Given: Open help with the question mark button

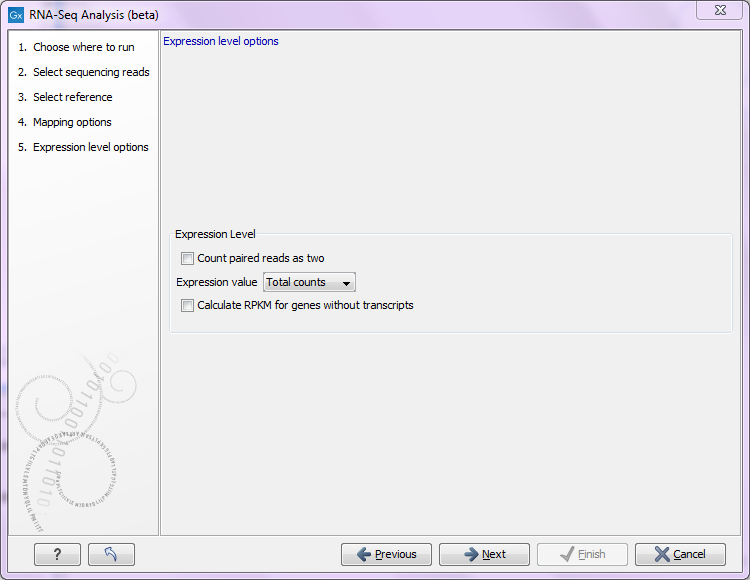Looking at the screenshot, I should (x=57, y=554).
